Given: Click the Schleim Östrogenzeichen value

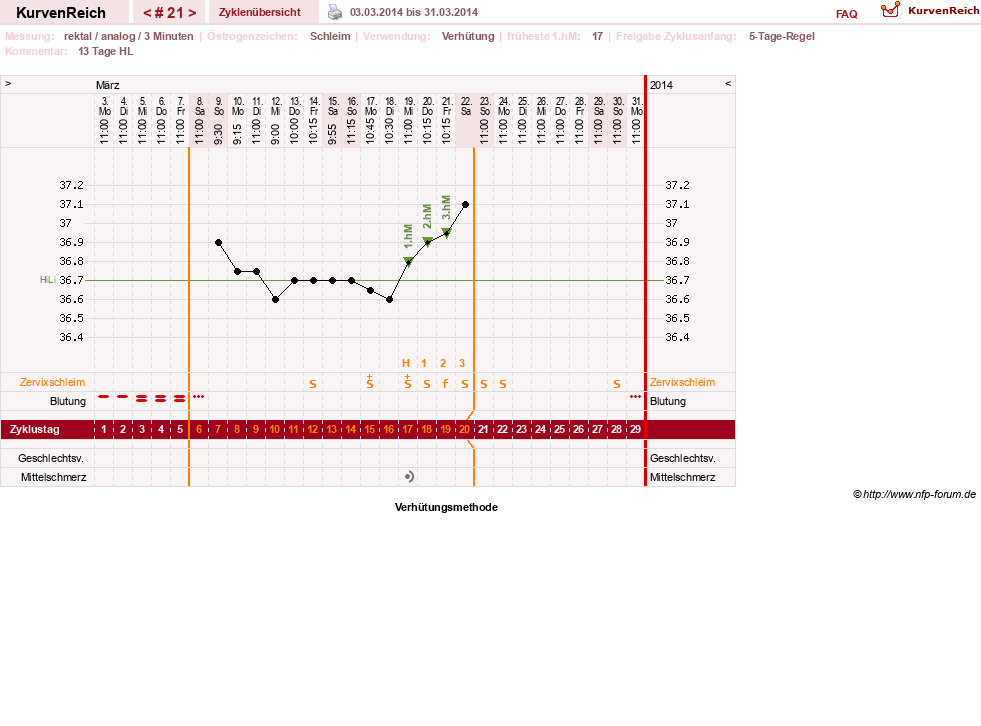Looking at the screenshot, I should click(330, 36).
